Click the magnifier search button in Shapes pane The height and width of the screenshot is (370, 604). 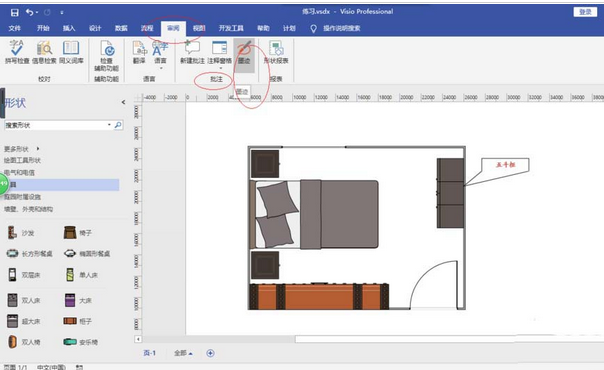pos(118,125)
